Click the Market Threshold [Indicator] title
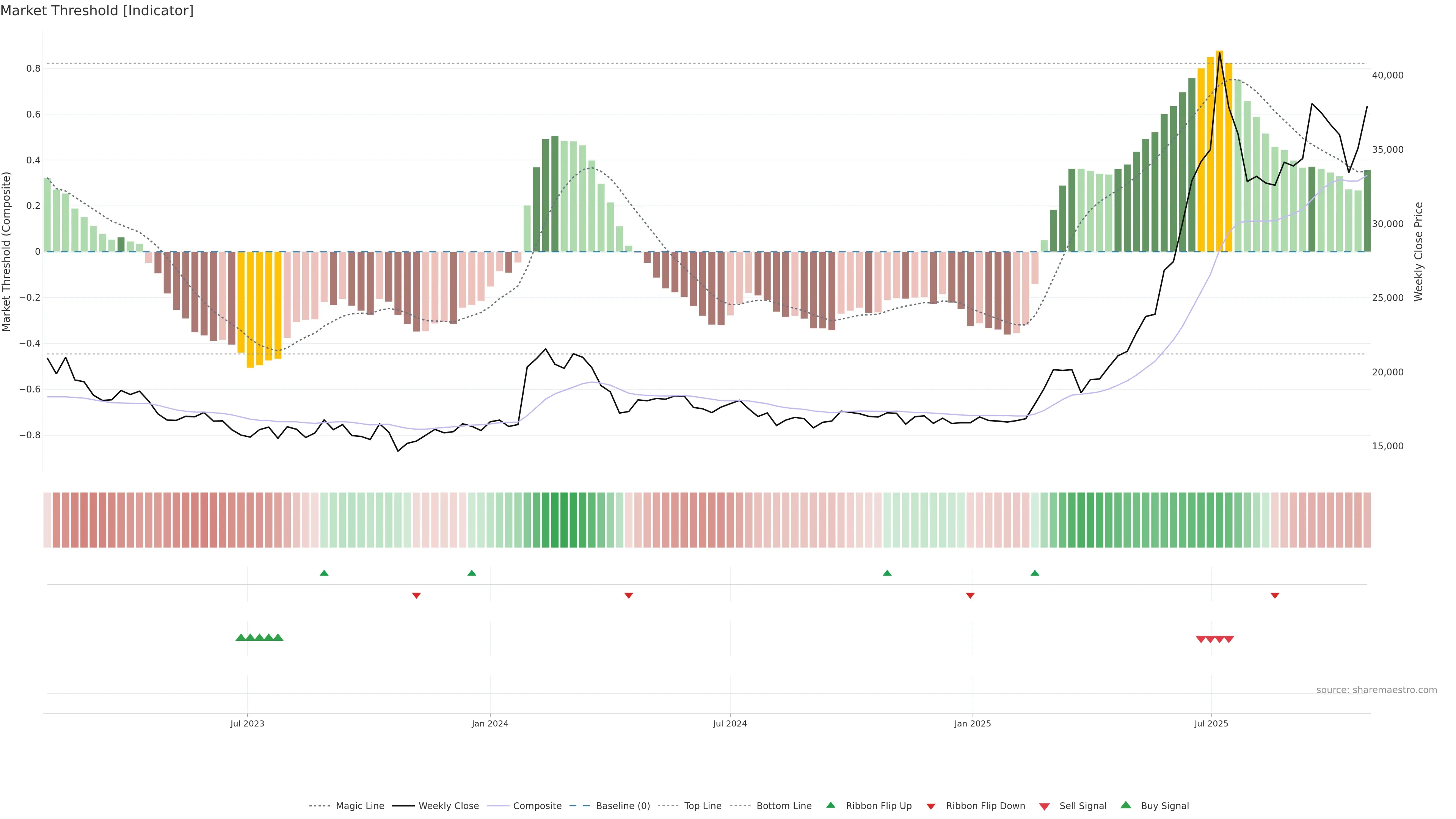This screenshot has height=819, width=1456. coord(97,11)
